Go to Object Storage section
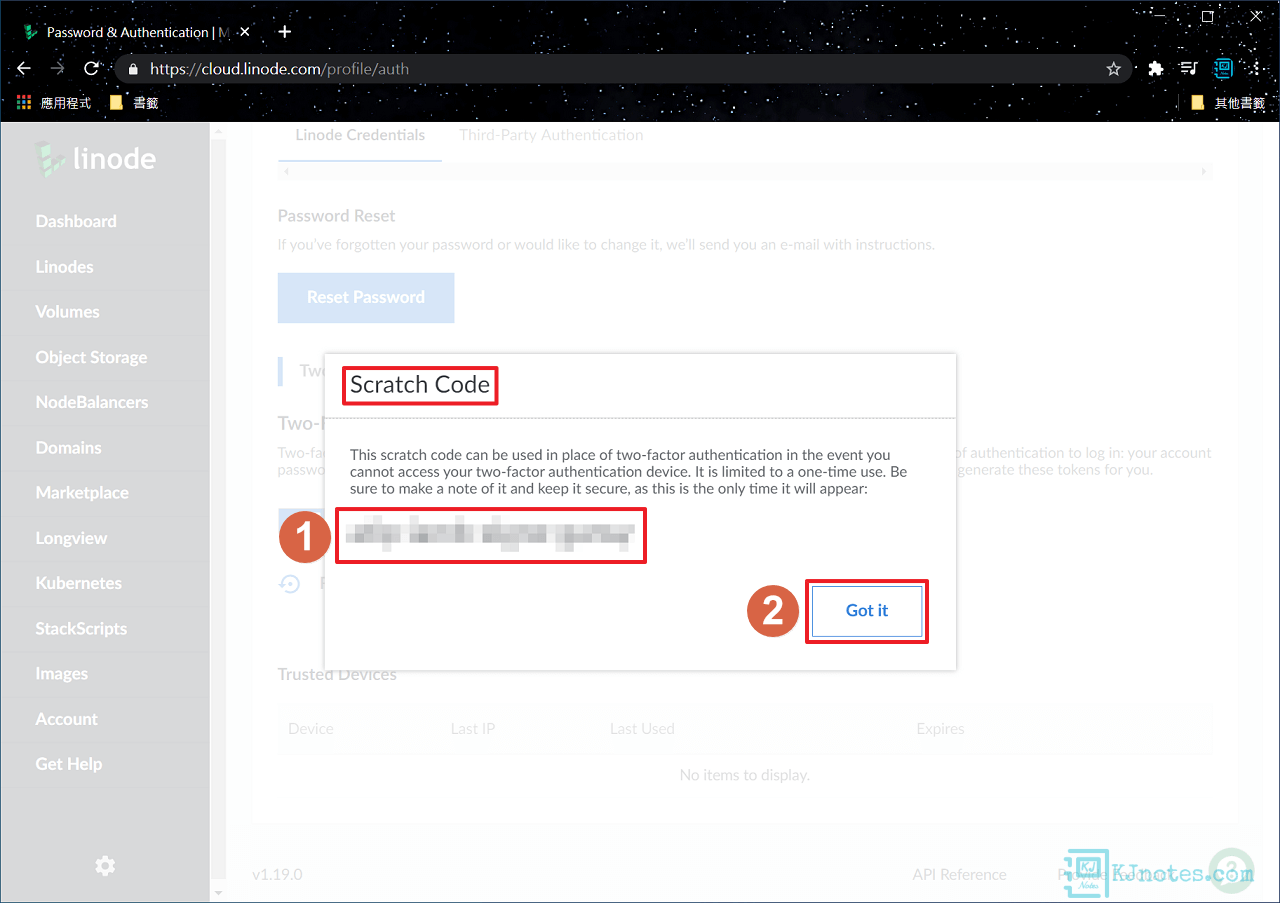Viewport: 1280px width, 903px height. point(91,357)
